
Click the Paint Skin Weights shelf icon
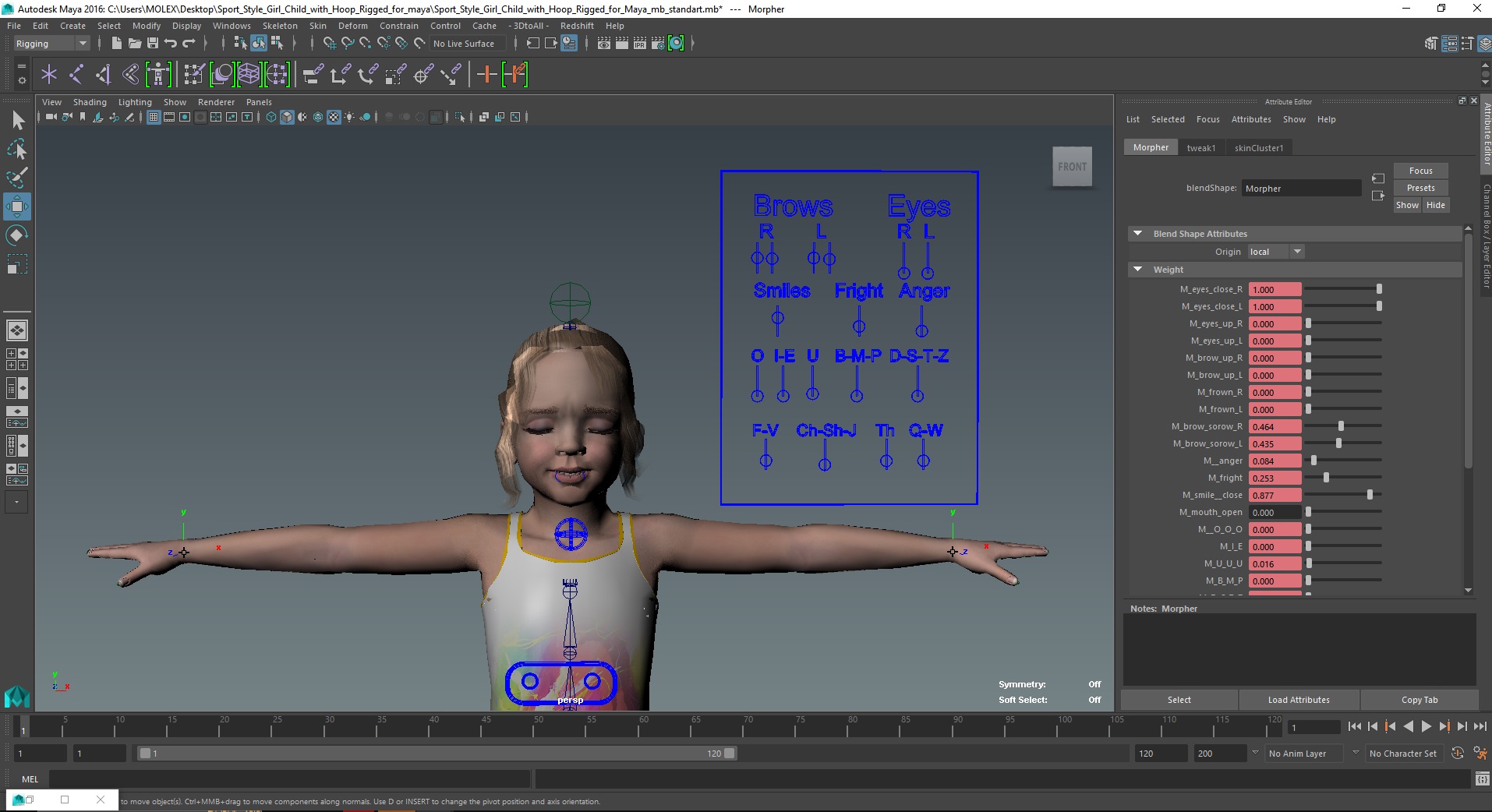tap(193, 75)
